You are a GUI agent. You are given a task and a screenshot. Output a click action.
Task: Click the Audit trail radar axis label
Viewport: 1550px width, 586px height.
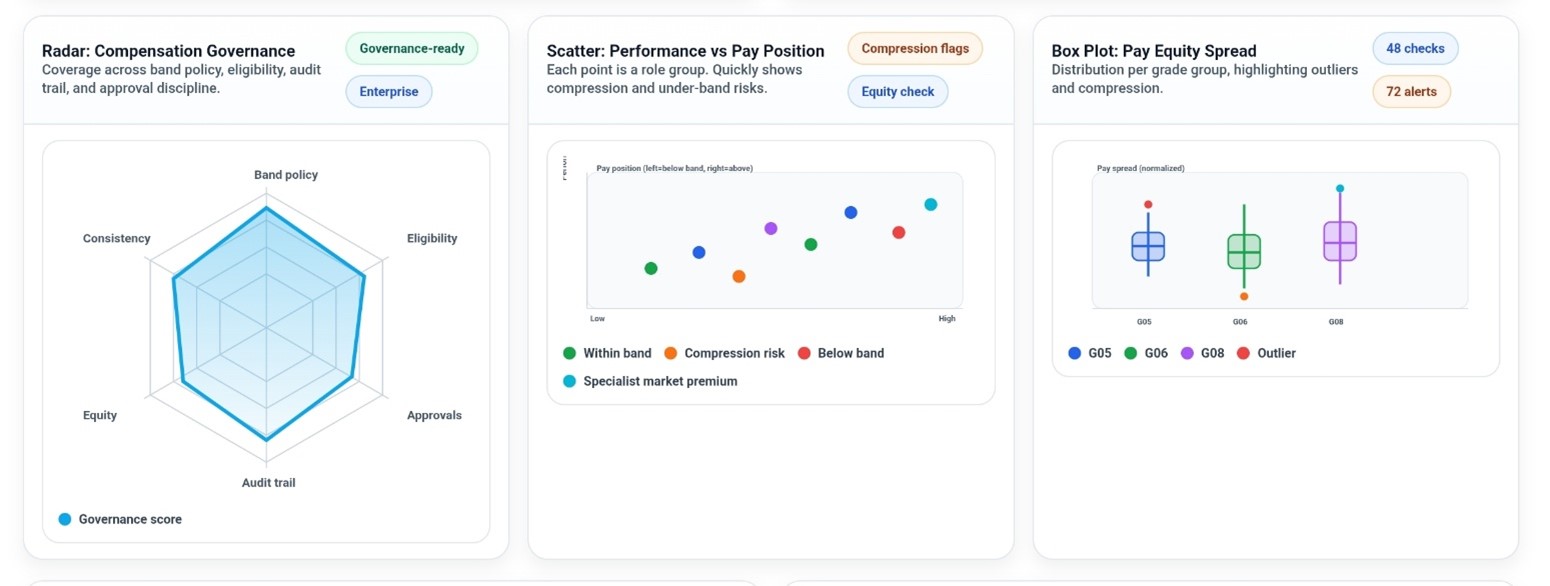click(x=269, y=483)
